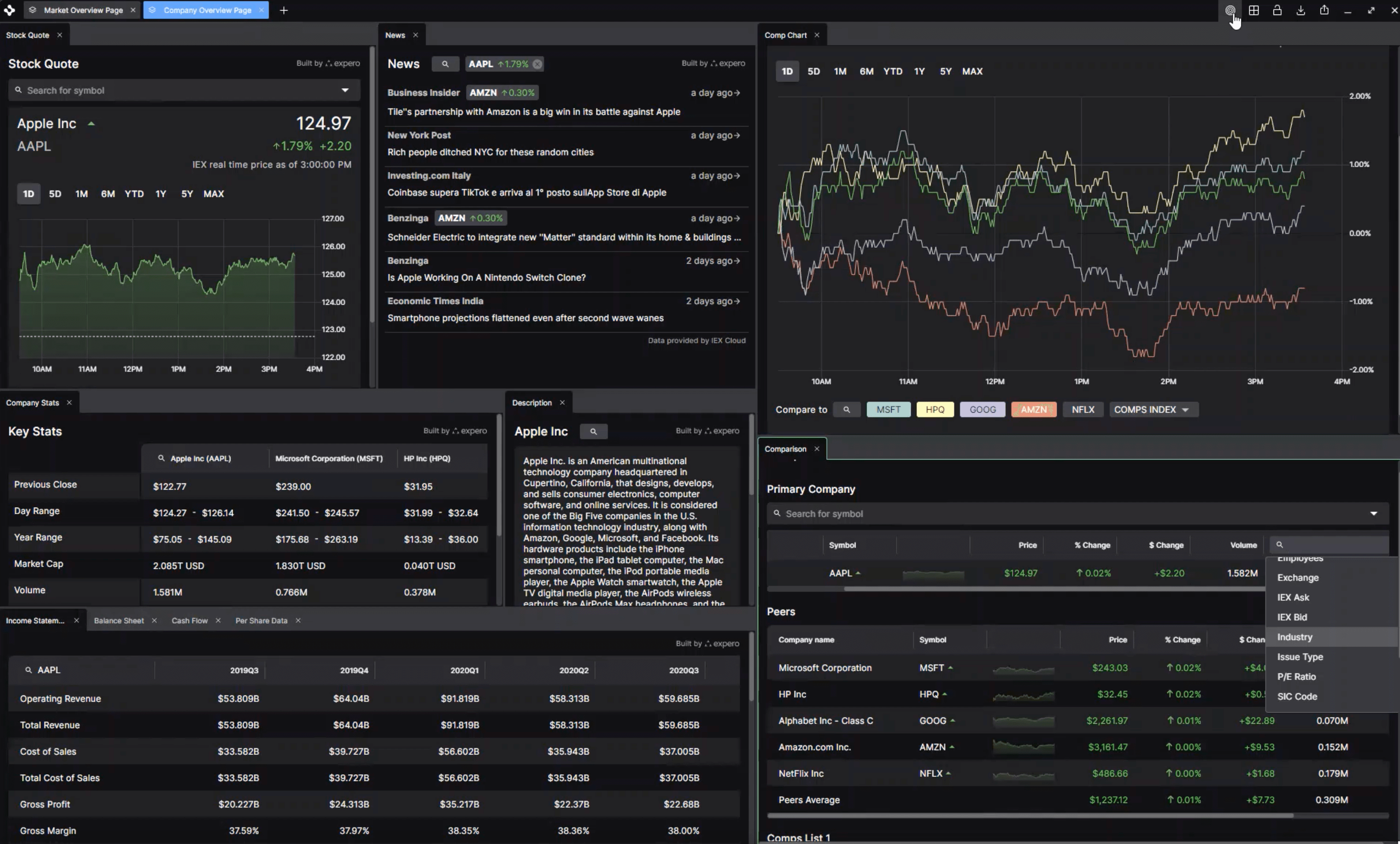Toggle the unlock layout padlock icon

coord(1277,10)
